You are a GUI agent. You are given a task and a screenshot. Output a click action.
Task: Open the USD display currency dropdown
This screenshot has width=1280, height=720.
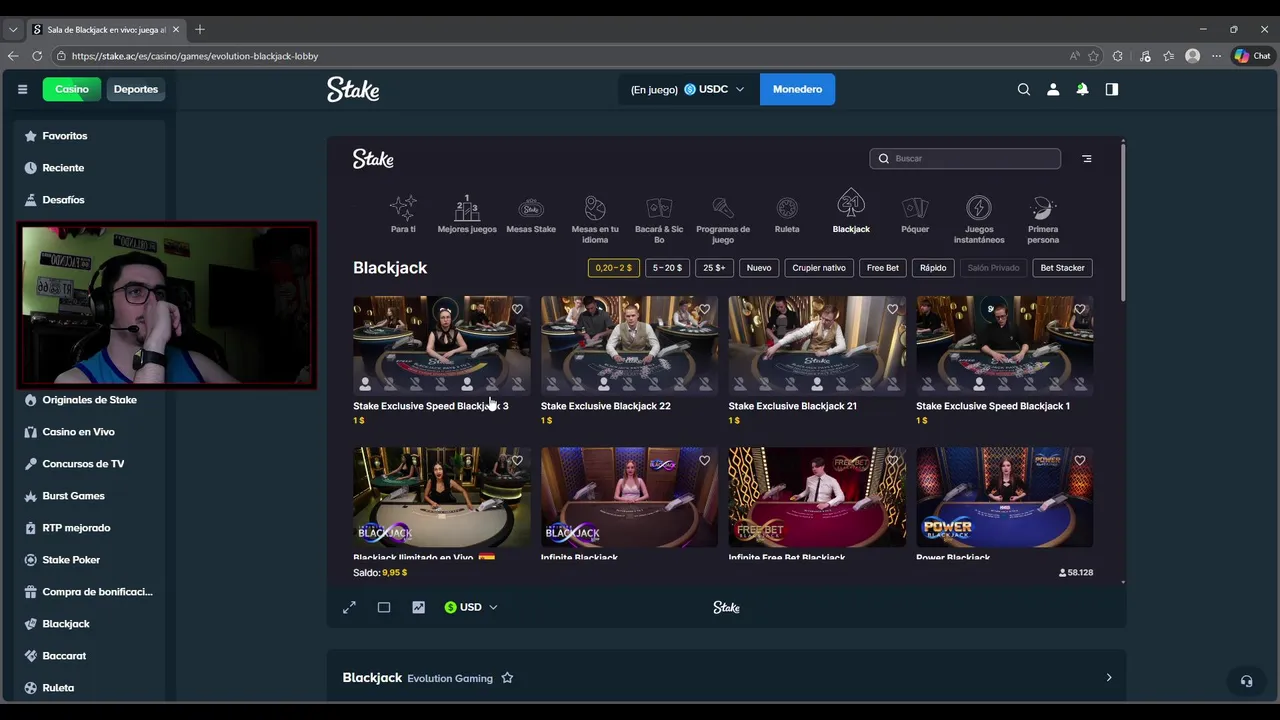click(470, 607)
